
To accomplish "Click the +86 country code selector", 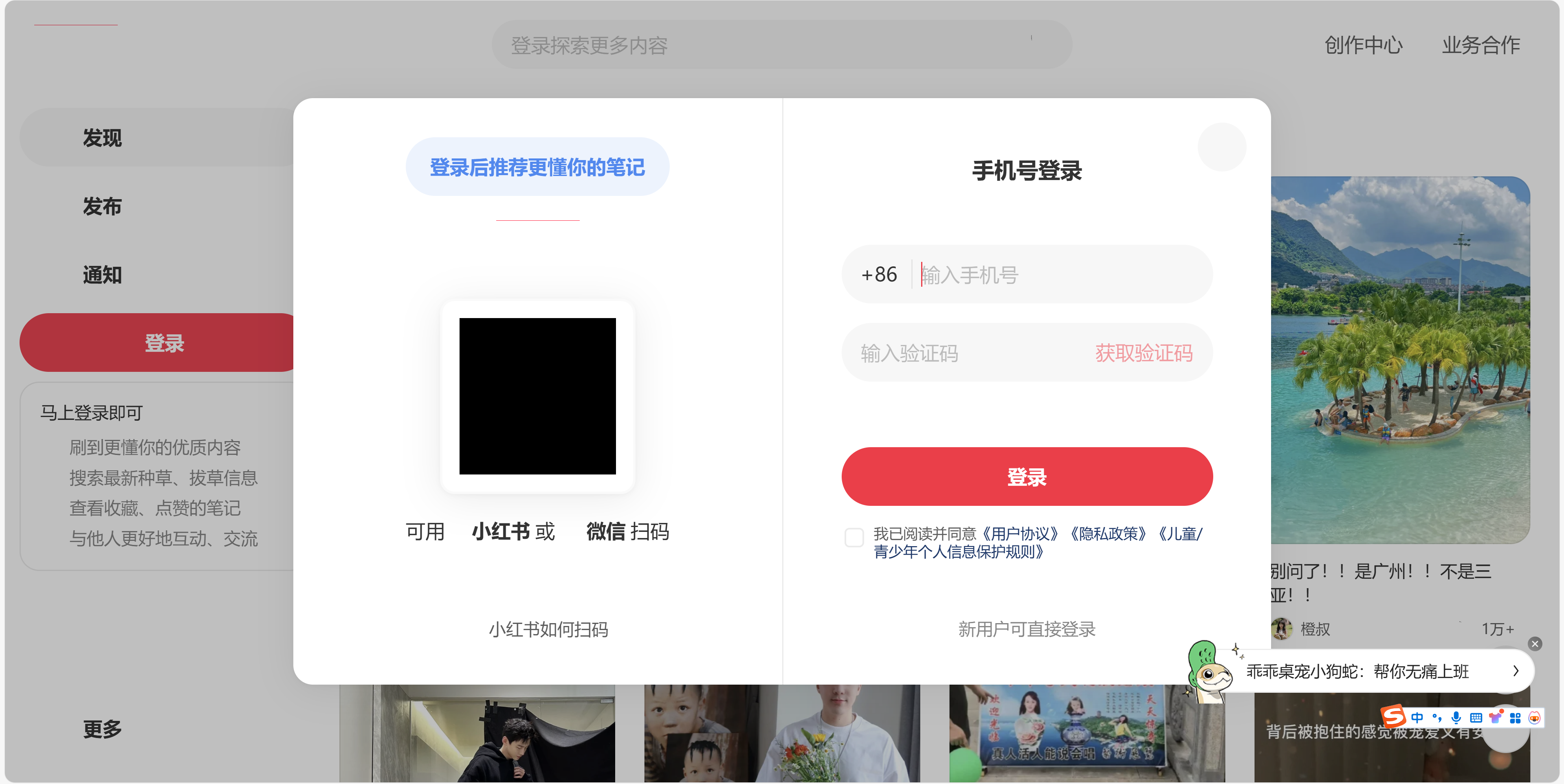I will point(878,274).
